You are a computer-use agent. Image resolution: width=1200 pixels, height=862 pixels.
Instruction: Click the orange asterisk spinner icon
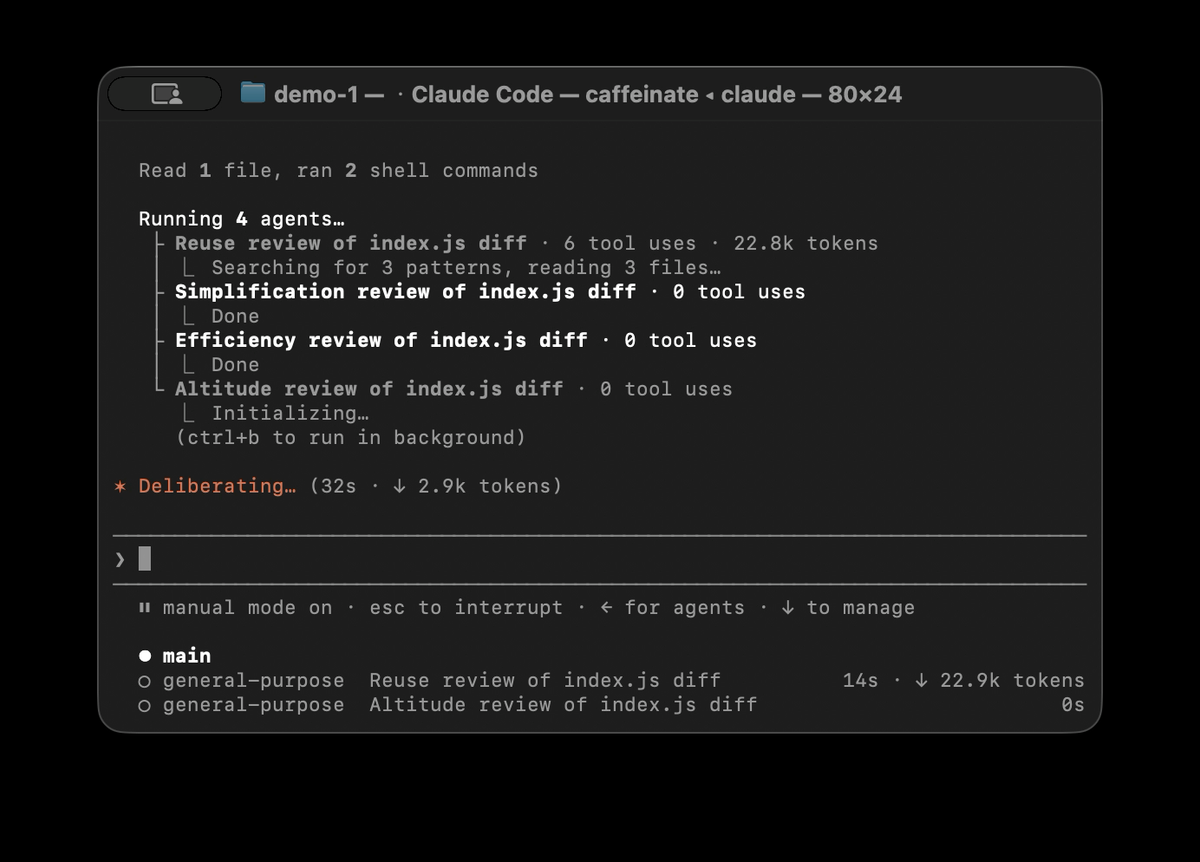click(120, 486)
